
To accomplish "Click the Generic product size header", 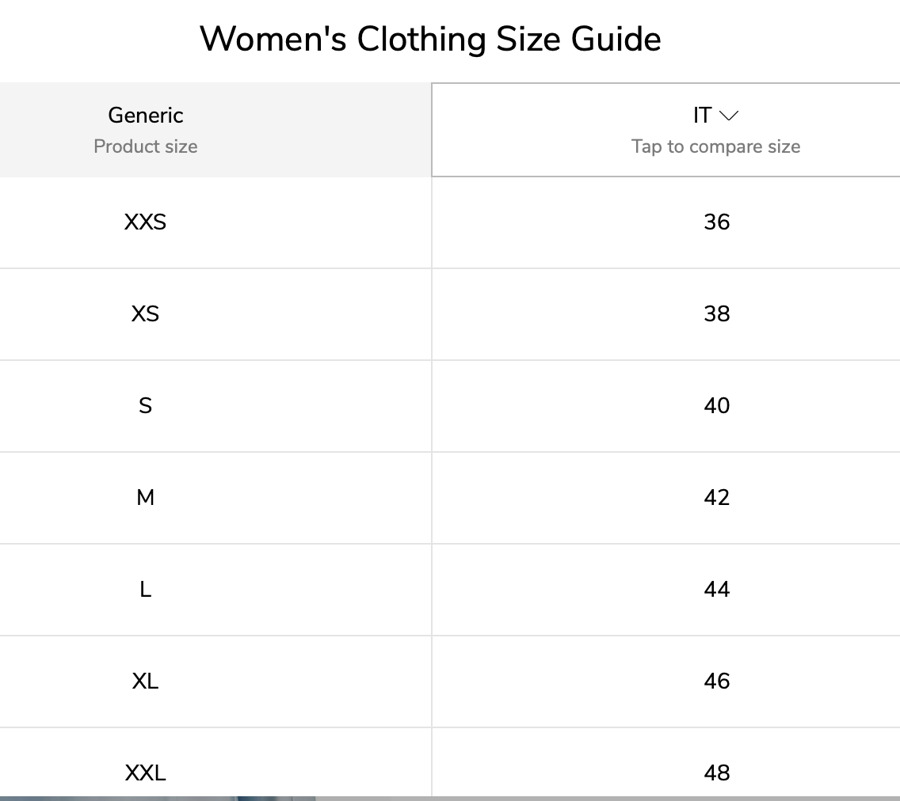I will [146, 116].
